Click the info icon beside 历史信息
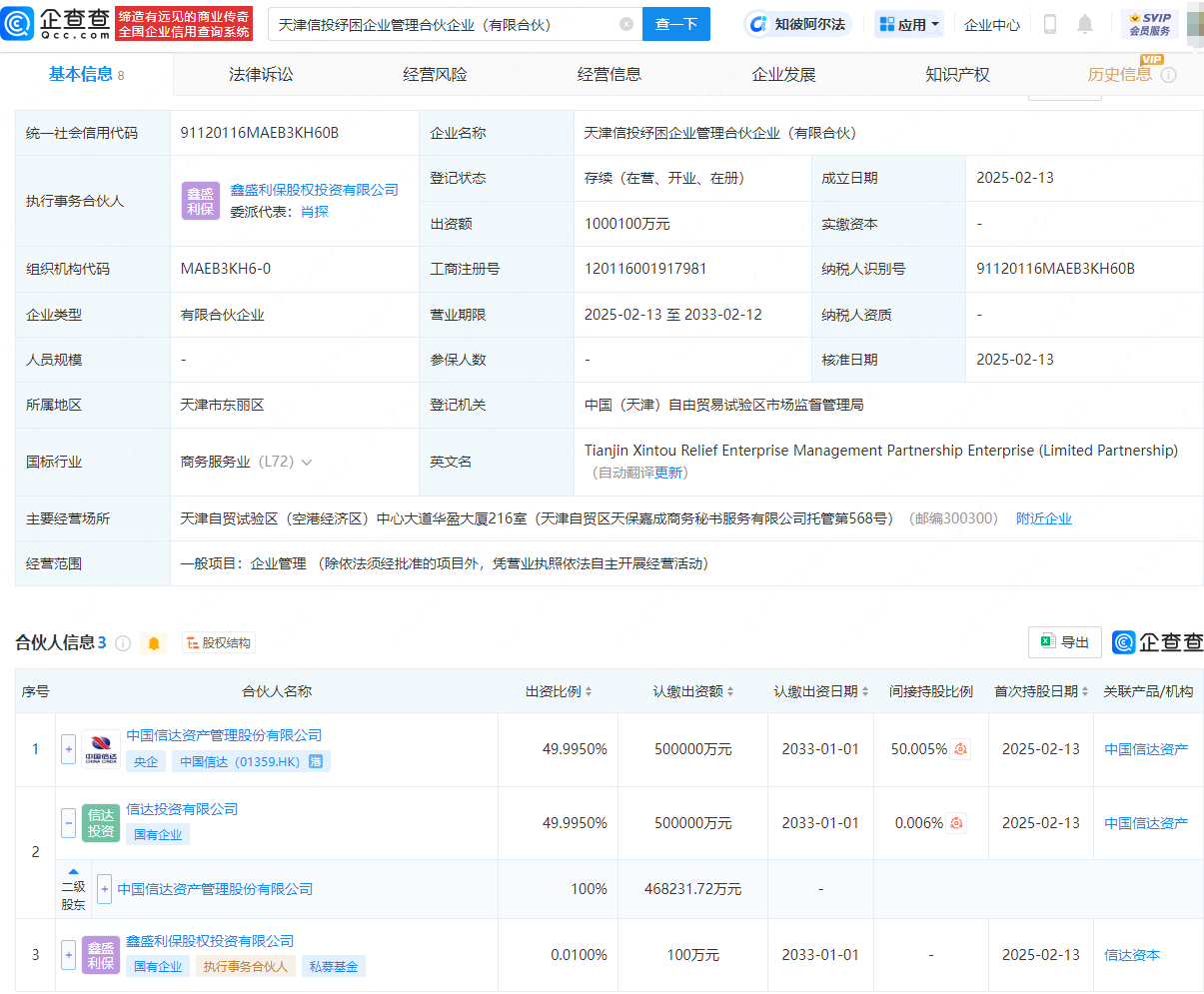Screen dimensions: 1204x994 [x=1168, y=75]
